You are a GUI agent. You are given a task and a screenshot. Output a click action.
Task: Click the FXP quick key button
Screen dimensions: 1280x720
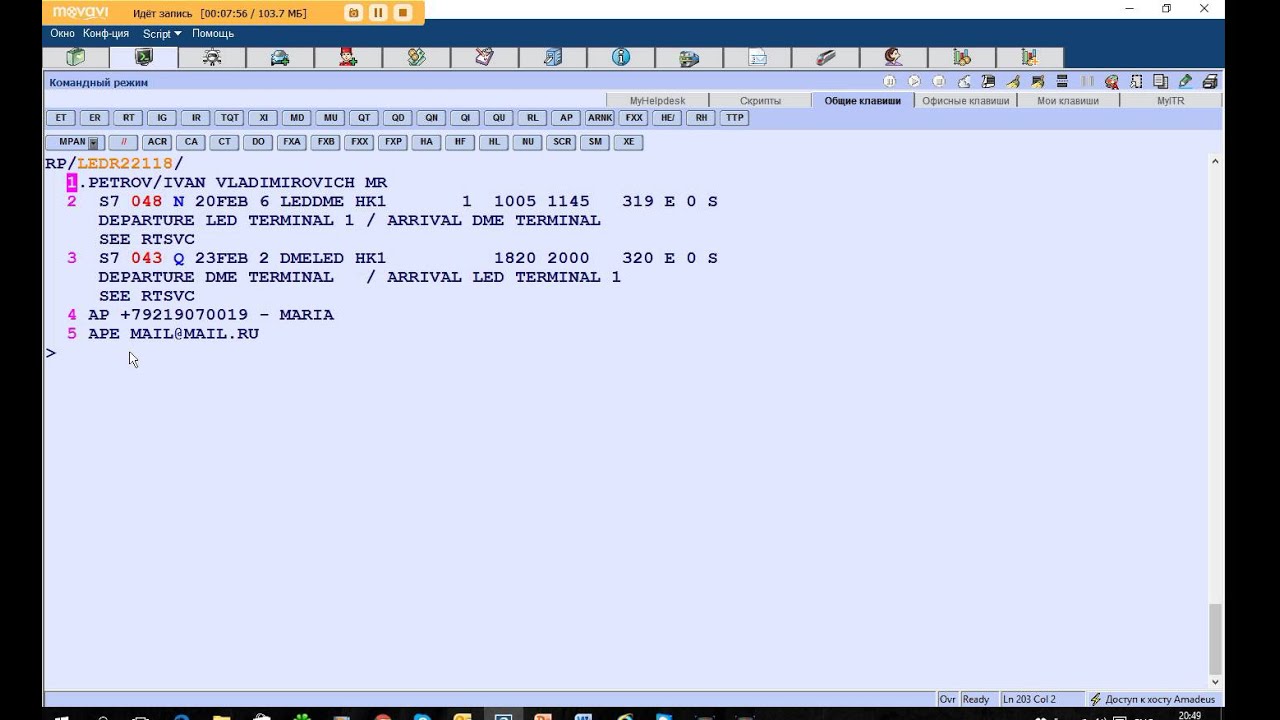pos(393,142)
